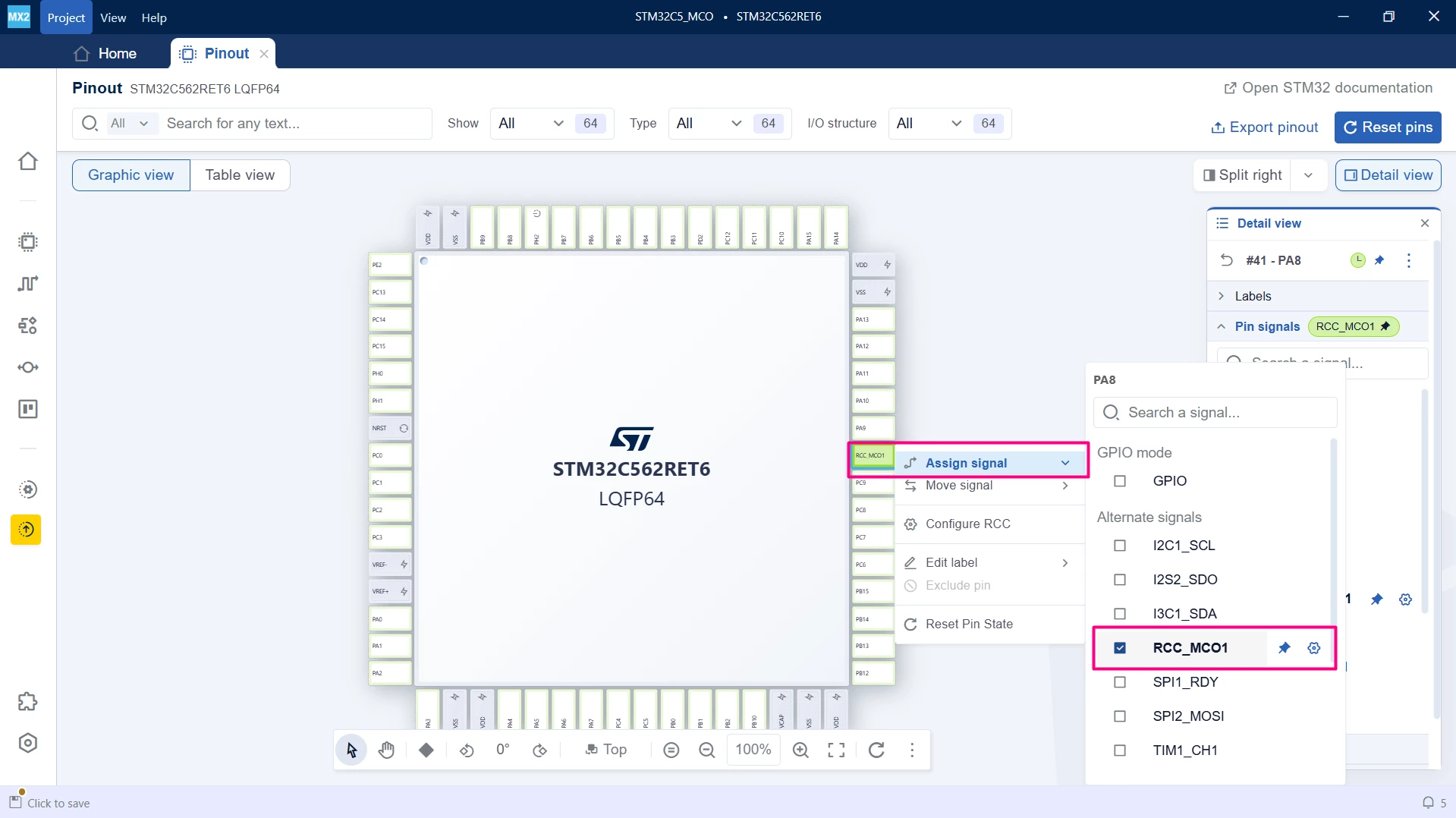
Task: Open STM32 documentation link
Action: 1329,88
